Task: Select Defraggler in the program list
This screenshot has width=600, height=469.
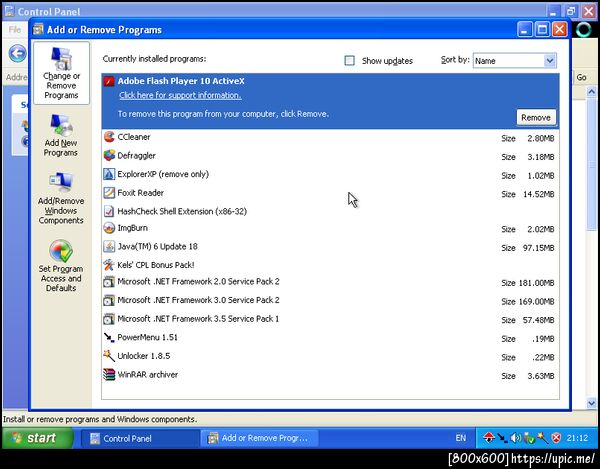Action: [x=330, y=156]
